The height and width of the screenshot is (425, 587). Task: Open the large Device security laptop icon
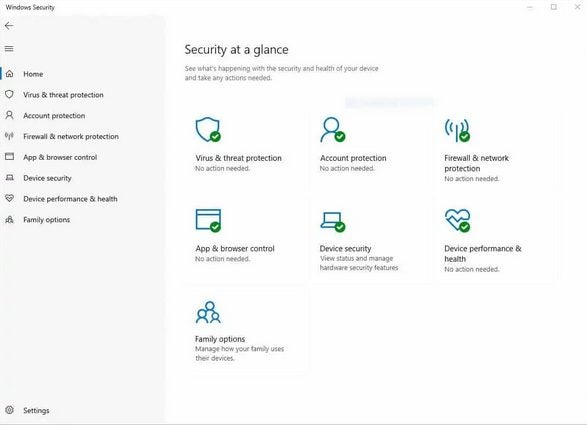pos(333,222)
